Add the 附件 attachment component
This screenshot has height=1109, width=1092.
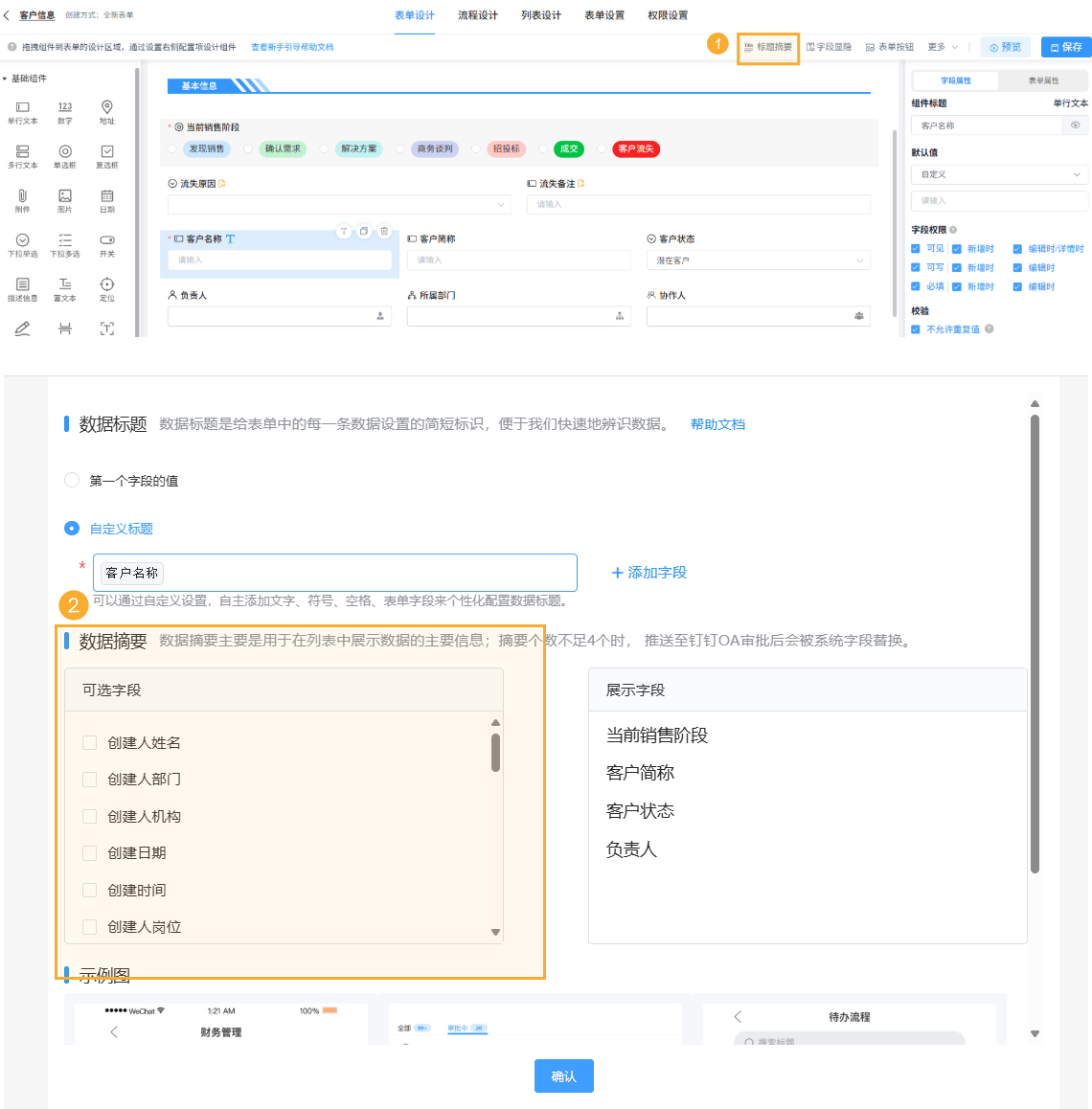pos(22,198)
